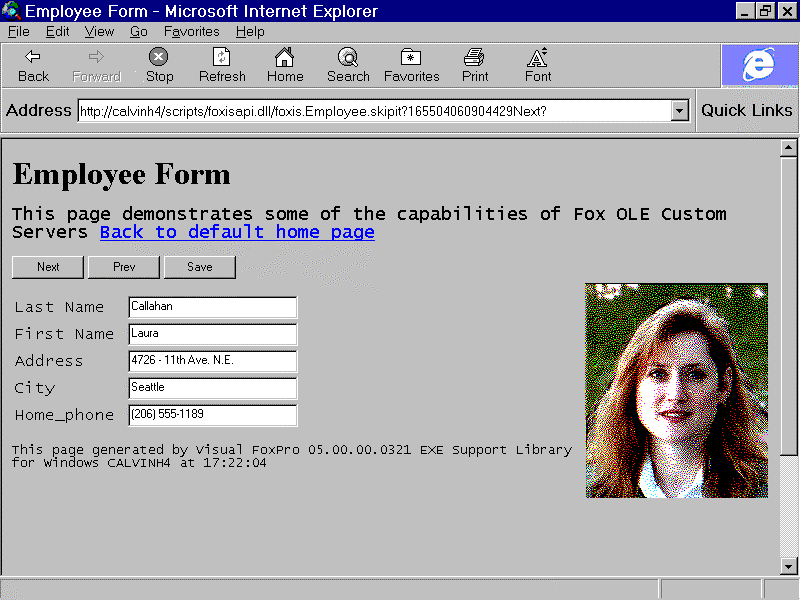Screen dimensions: 800x600
Task: Click the employee photo of Laura
Action: (x=676, y=390)
